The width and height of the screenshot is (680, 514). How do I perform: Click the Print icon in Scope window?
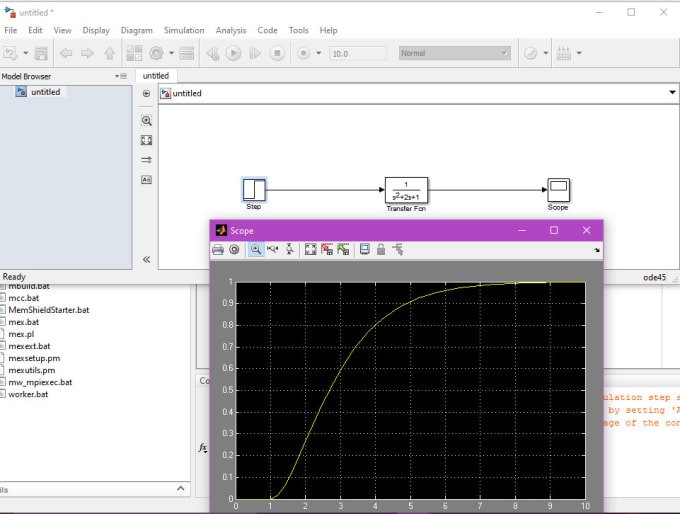pos(218,250)
